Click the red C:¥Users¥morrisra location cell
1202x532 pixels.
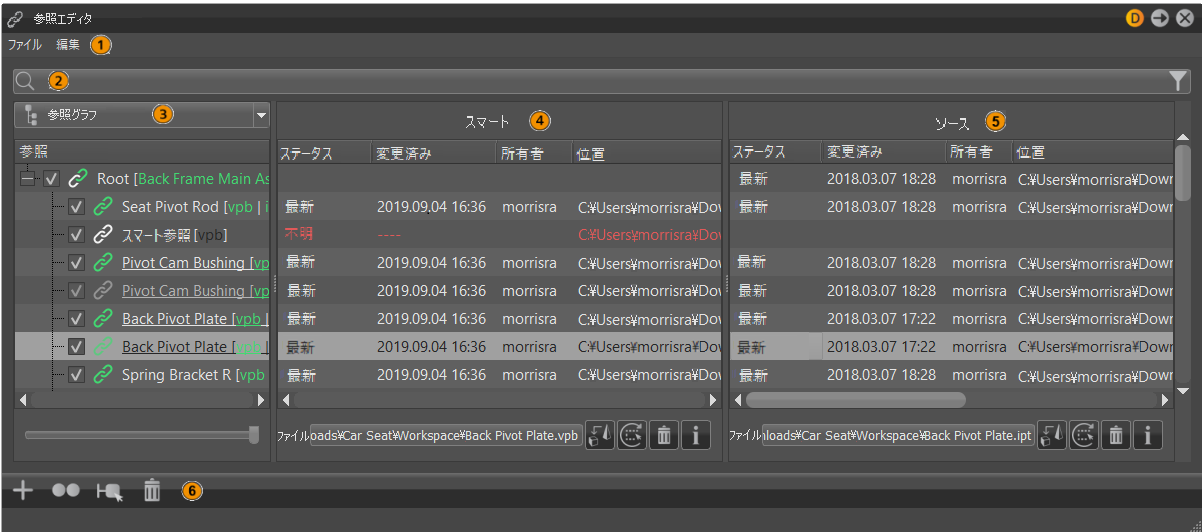[x=649, y=235]
